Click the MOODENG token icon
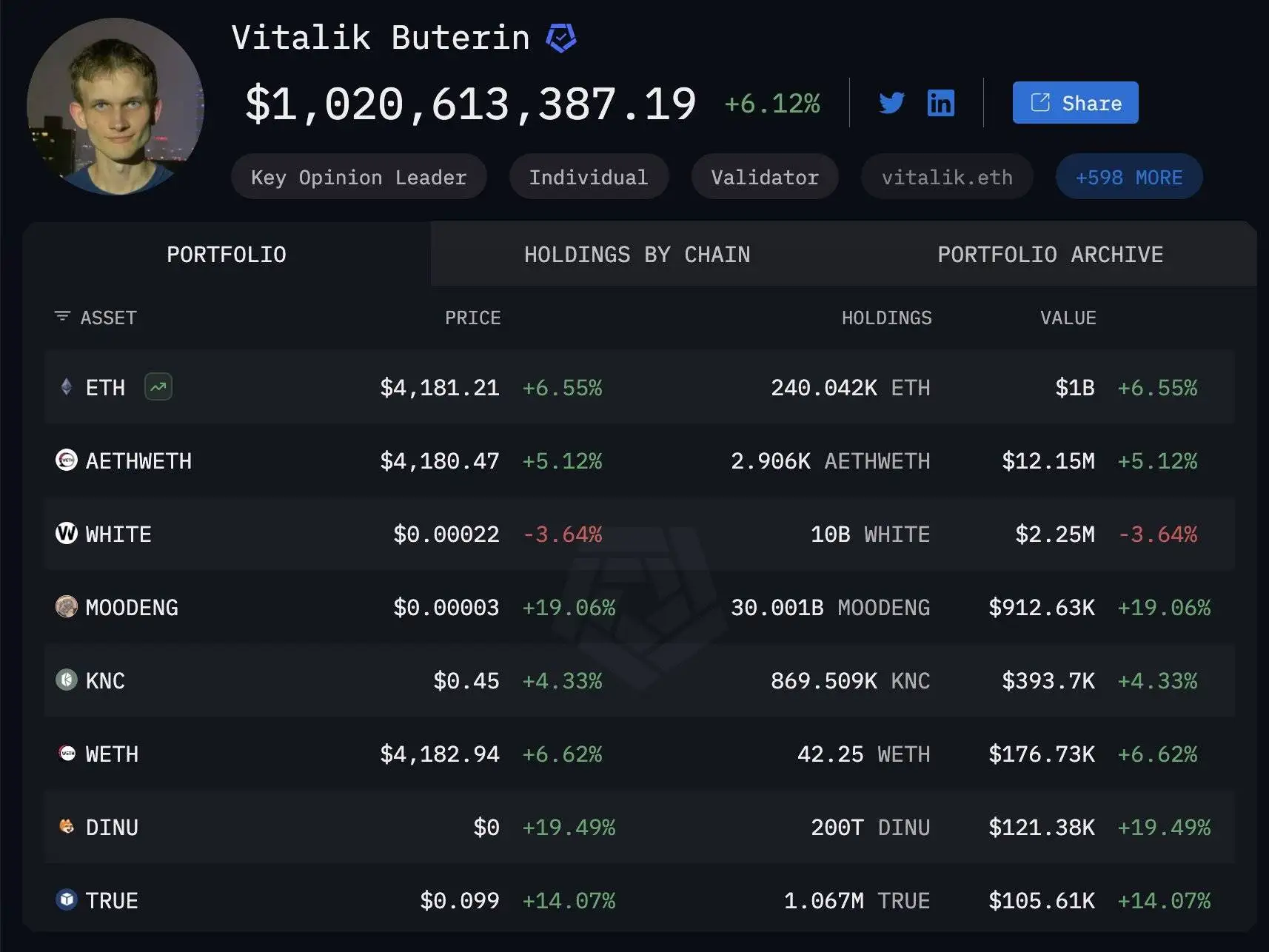The image size is (1269, 952). click(66, 607)
